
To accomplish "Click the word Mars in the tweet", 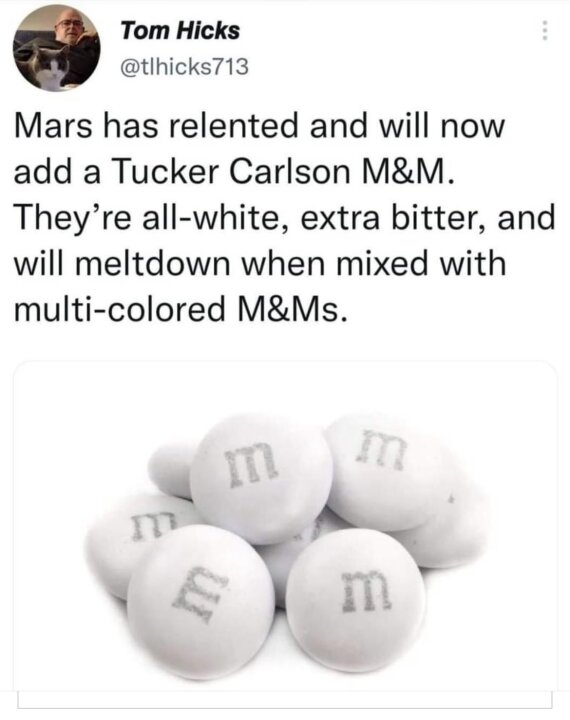I will click(53, 126).
